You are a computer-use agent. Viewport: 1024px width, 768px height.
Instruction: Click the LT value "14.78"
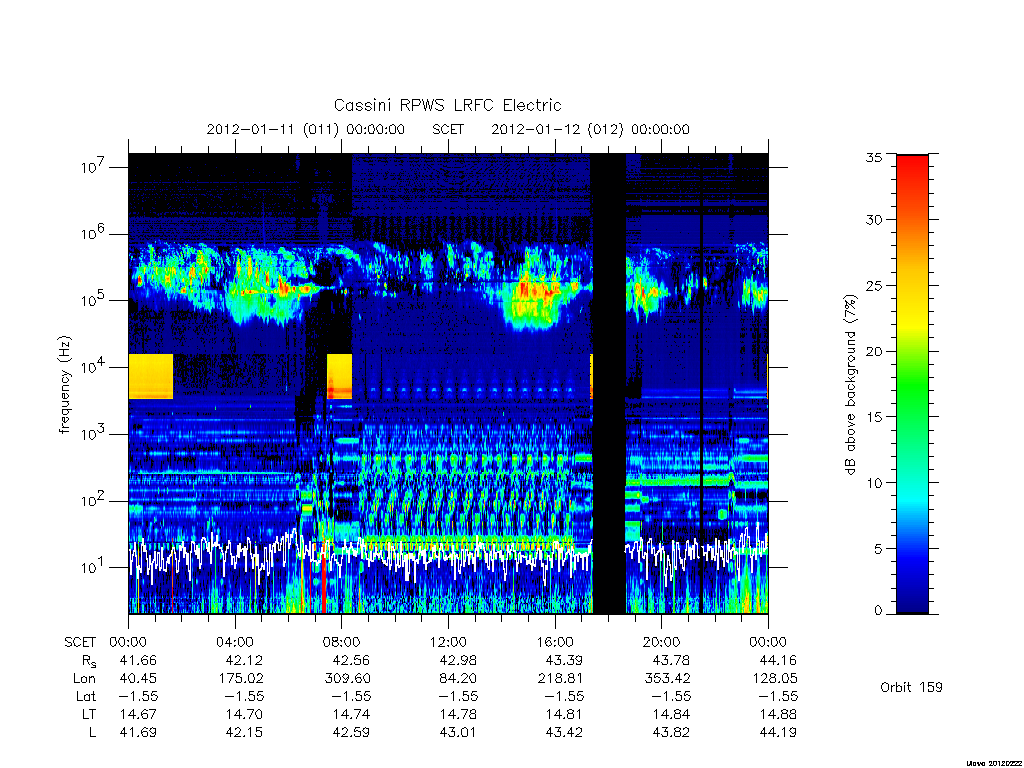click(x=458, y=714)
